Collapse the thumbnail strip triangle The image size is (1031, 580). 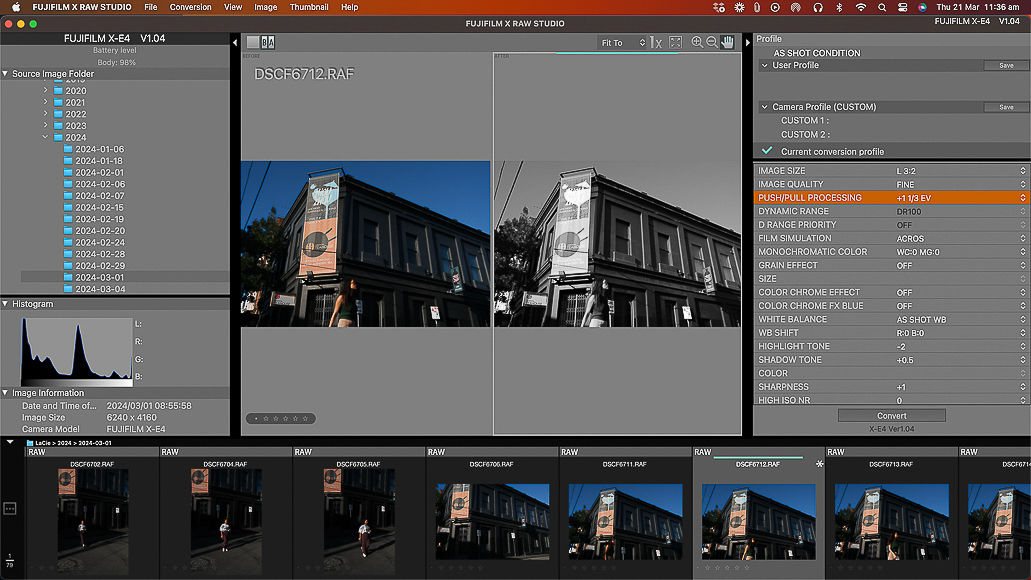coord(10,442)
